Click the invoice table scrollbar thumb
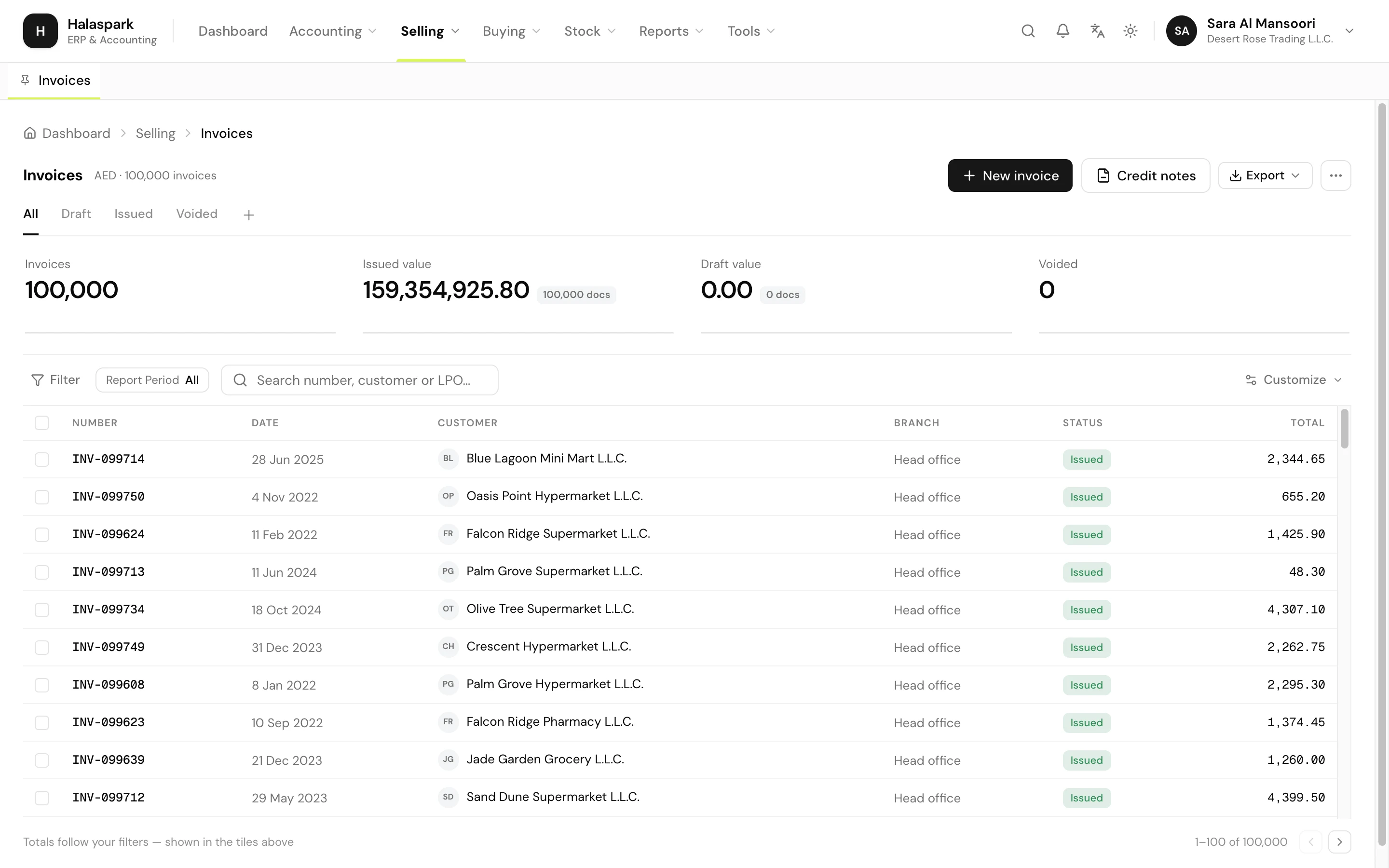This screenshot has height=868, width=1389. (x=1344, y=428)
